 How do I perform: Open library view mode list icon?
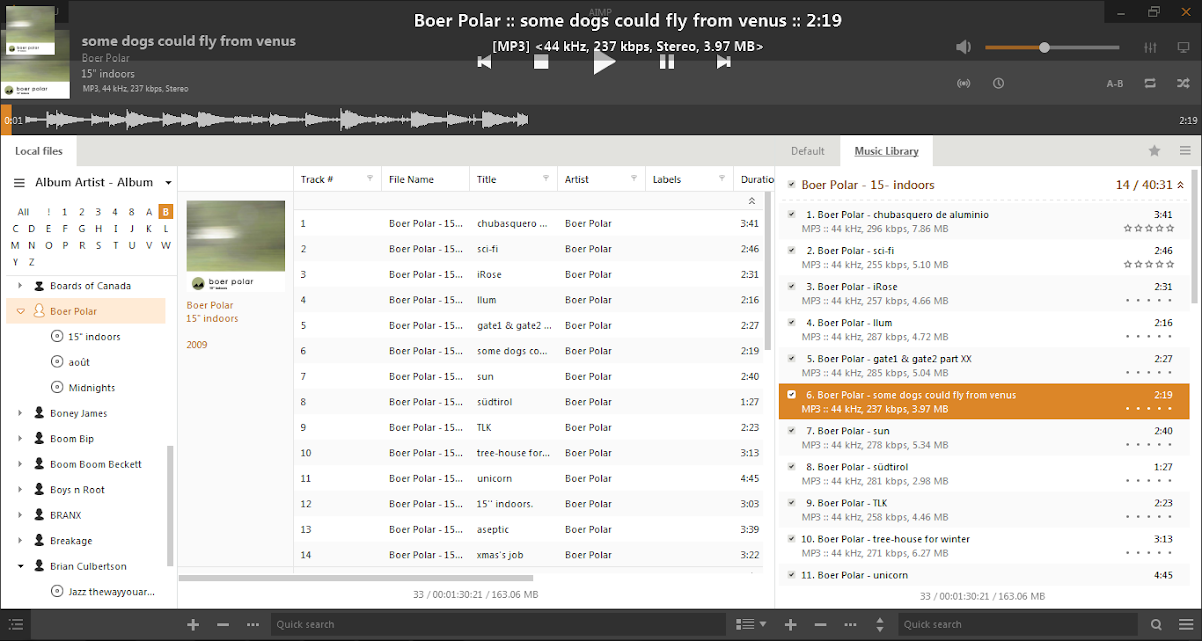pos(750,625)
